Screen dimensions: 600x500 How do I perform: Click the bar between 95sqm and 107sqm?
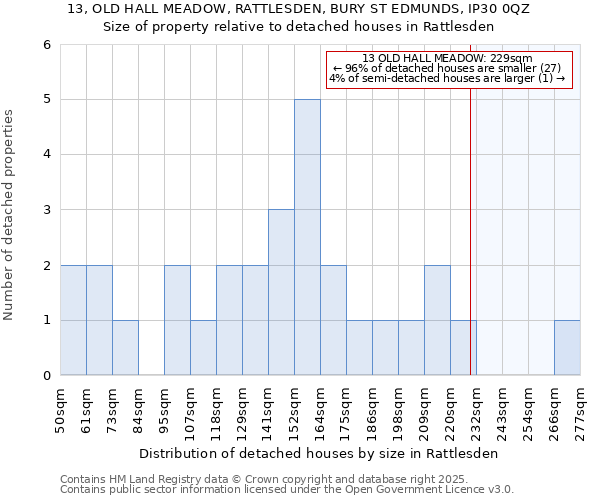(x=177, y=320)
